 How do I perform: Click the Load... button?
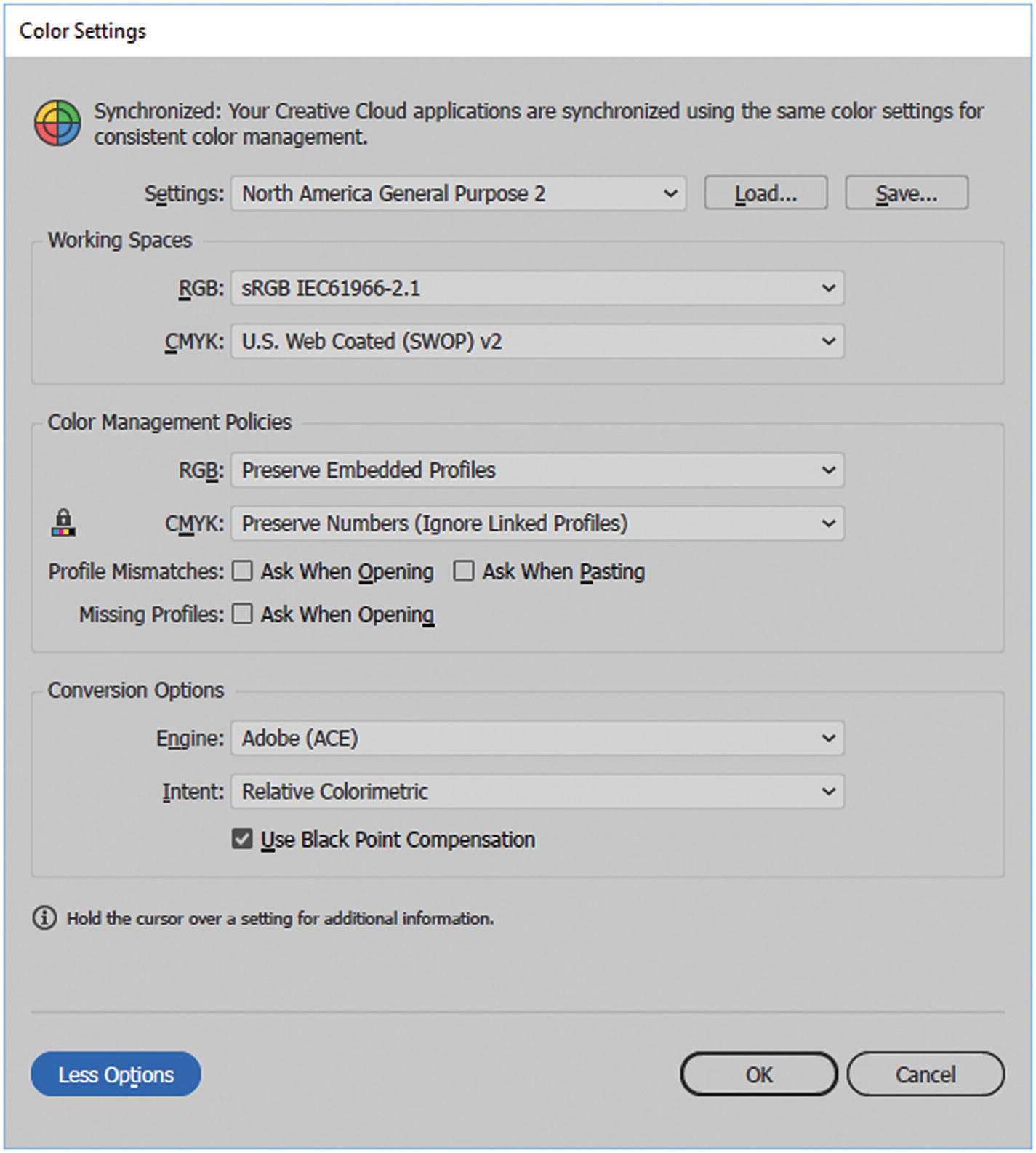[766, 193]
